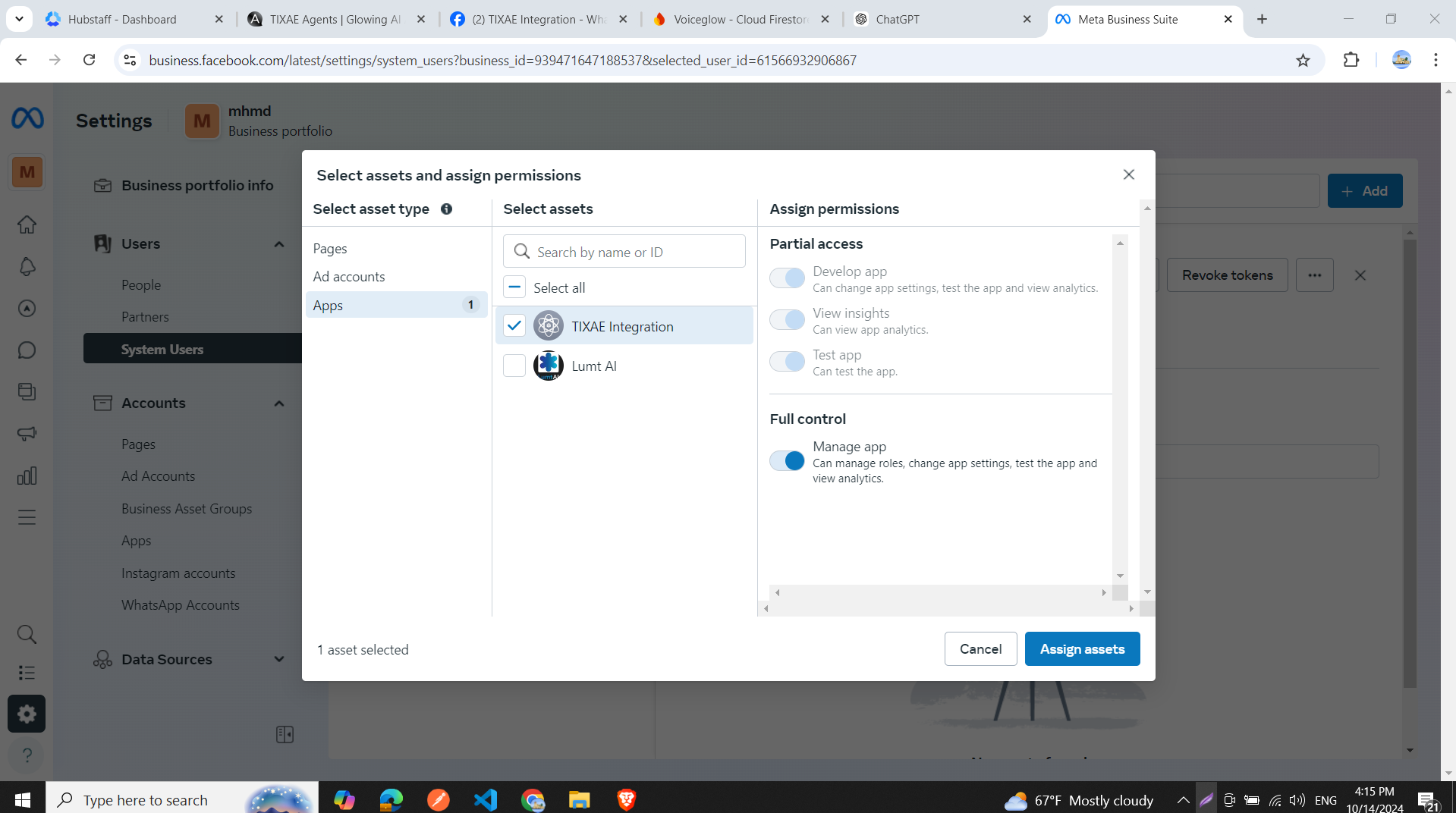Image resolution: width=1456 pixels, height=813 pixels.
Task: Open the All Tools hamburger icon
Action: coord(27,516)
